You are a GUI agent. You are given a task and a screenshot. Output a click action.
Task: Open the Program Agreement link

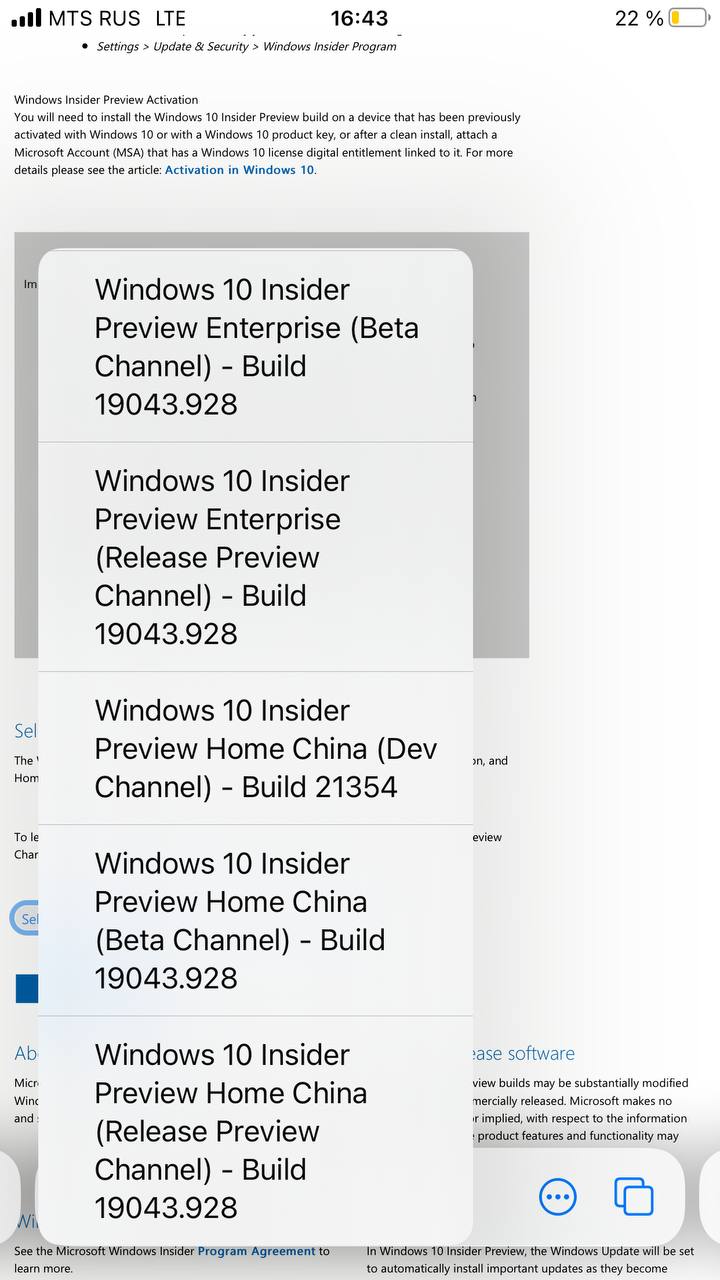(257, 1251)
